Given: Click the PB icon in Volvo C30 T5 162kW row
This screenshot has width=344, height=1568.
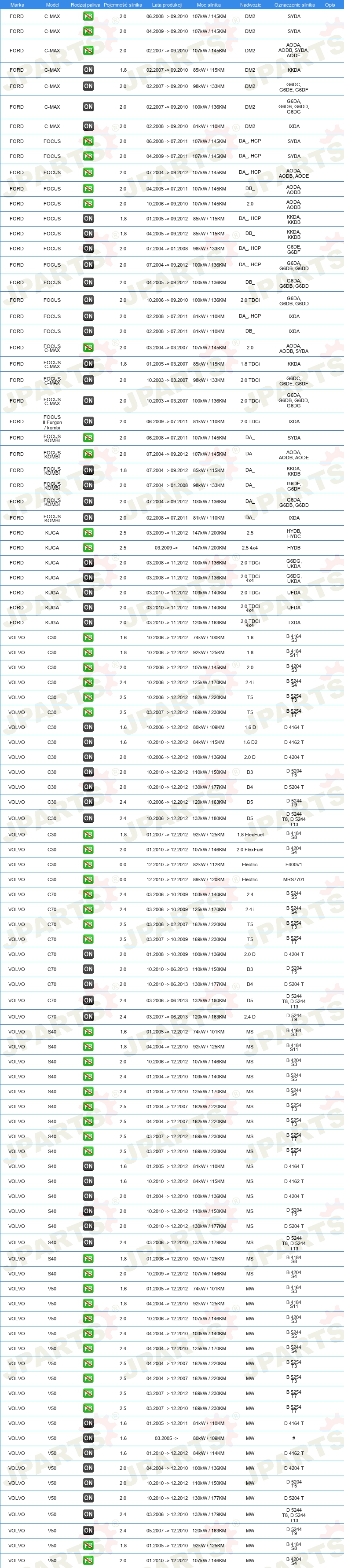Looking at the screenshot, I should point(88,698).
